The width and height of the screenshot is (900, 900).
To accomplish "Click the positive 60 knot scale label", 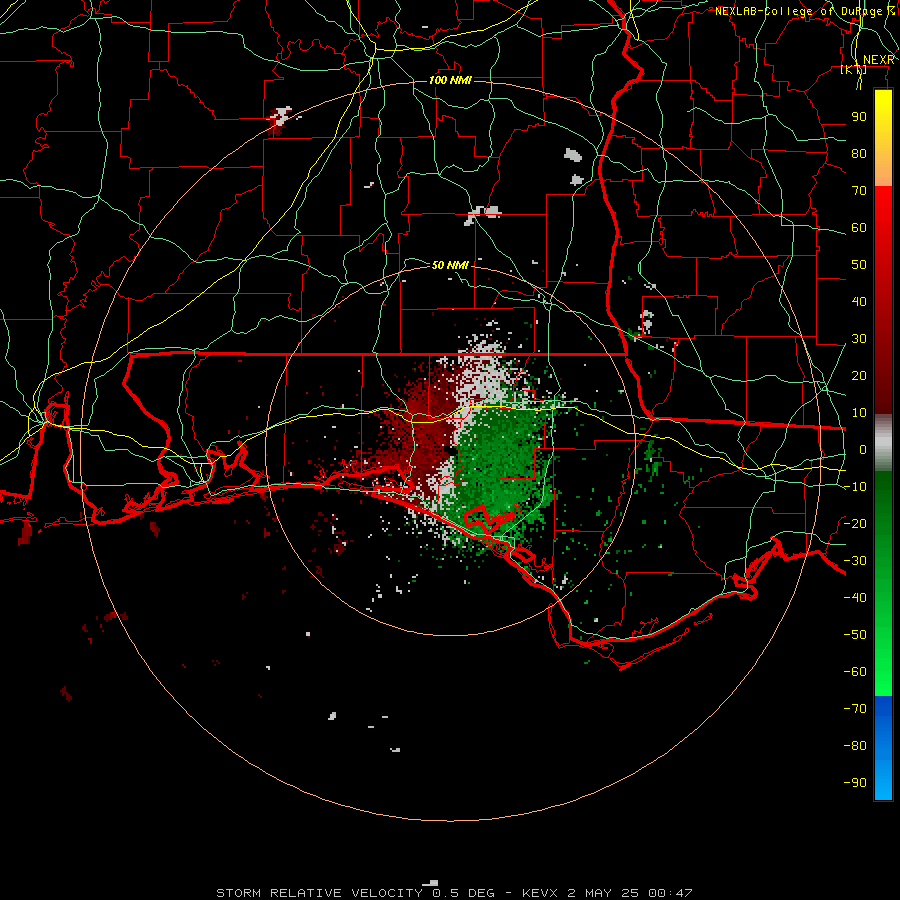I will pyautogui.click(x=859, y=228).
